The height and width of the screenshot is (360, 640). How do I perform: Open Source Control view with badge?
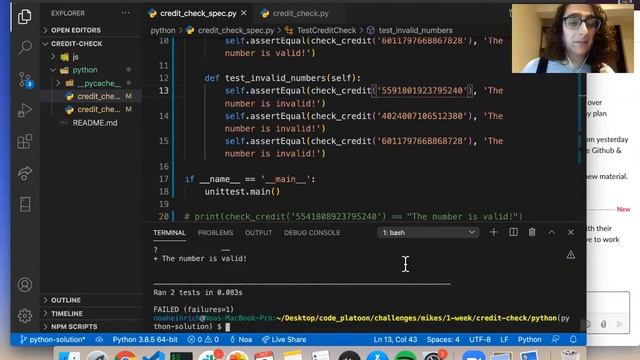pyautogui.click(x=25, y=79)
